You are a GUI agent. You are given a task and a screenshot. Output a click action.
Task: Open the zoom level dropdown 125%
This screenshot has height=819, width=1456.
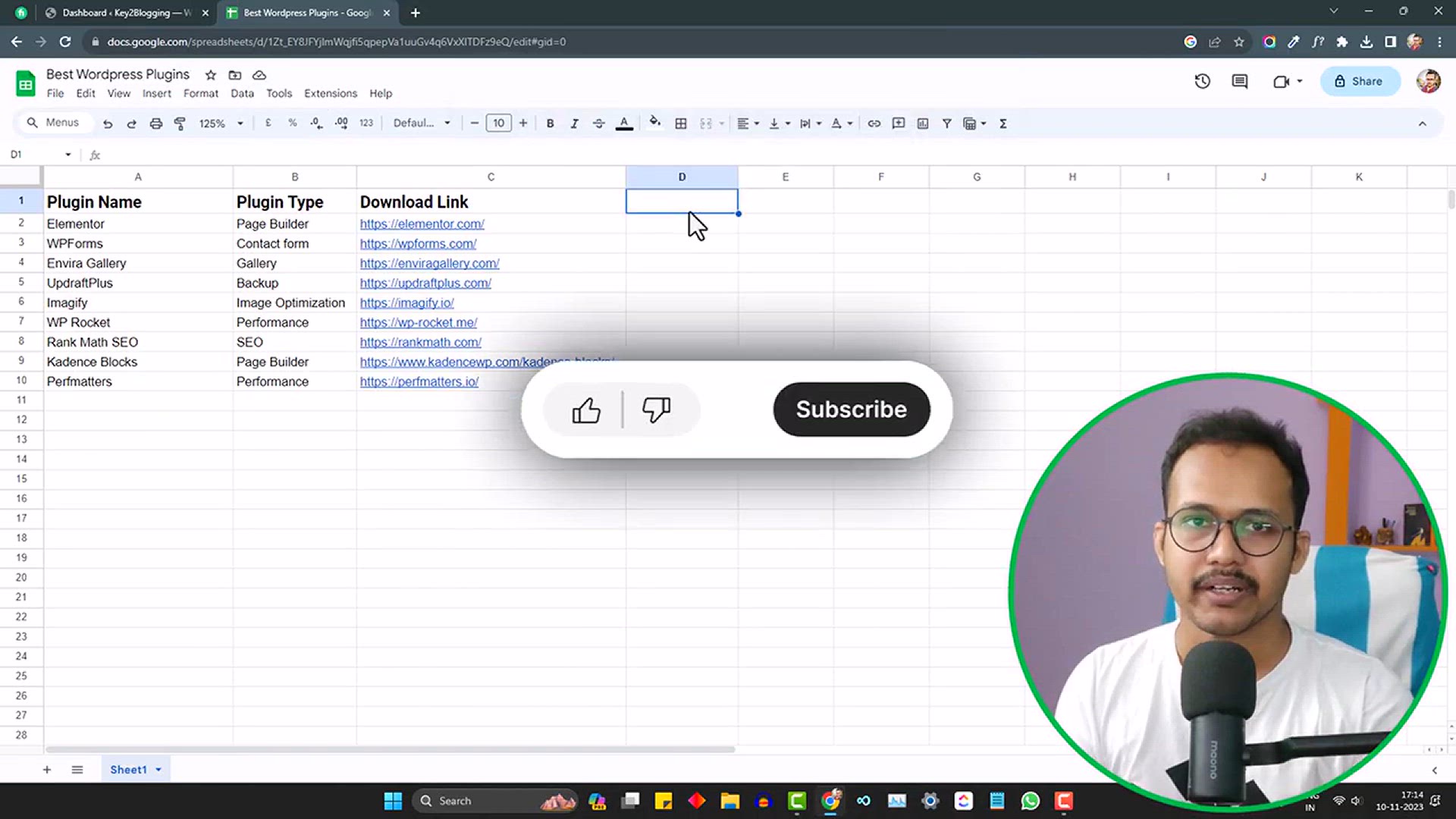[221, 124]
